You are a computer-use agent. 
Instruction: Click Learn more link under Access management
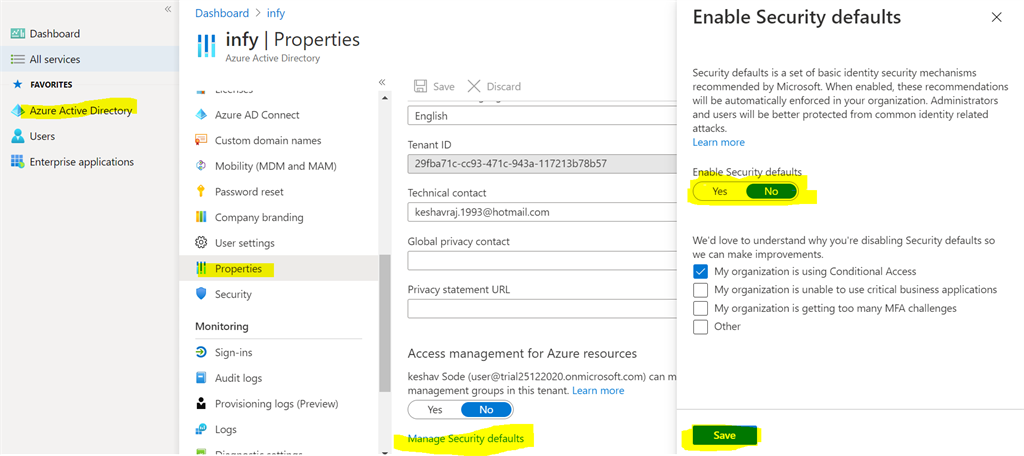pos(598,391)
